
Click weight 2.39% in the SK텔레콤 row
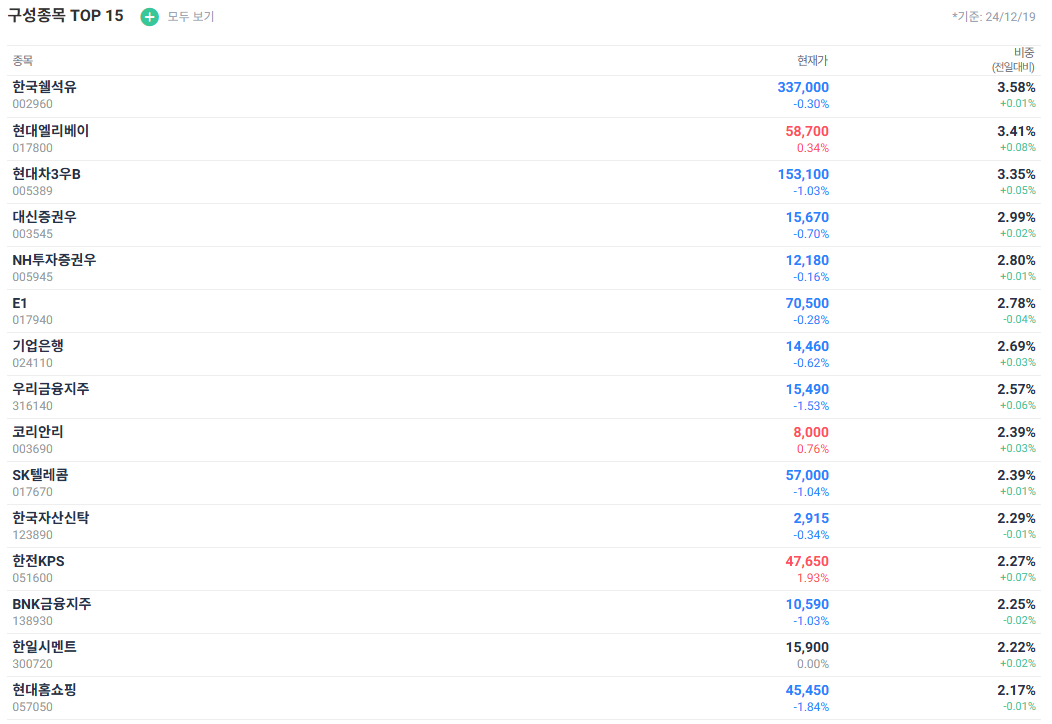pos(1016,475)
